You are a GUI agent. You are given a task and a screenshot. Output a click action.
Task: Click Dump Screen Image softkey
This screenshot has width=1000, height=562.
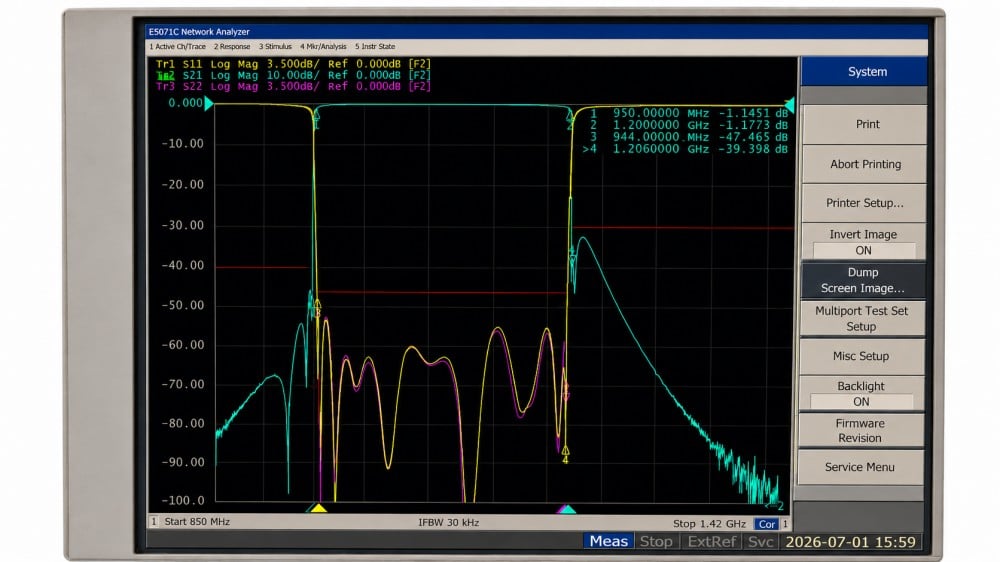(x=862, y=280)
